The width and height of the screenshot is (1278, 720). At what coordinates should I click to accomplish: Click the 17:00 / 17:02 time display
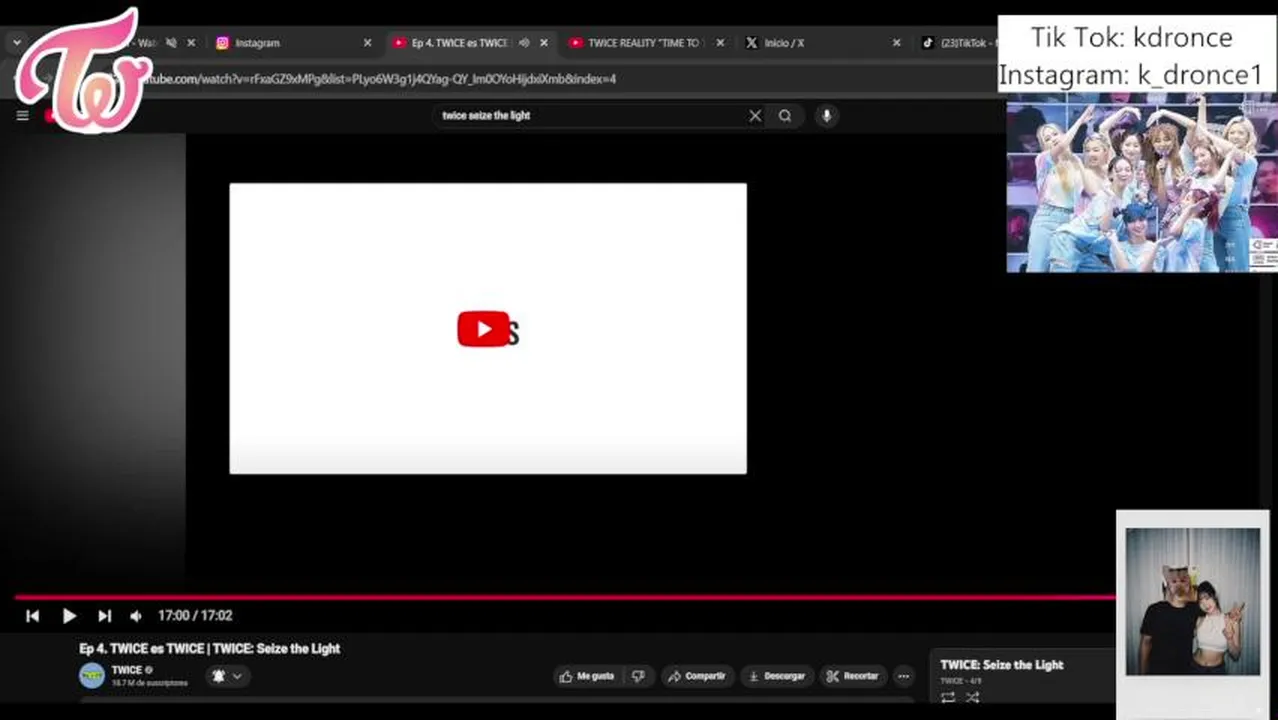(195, 616)
